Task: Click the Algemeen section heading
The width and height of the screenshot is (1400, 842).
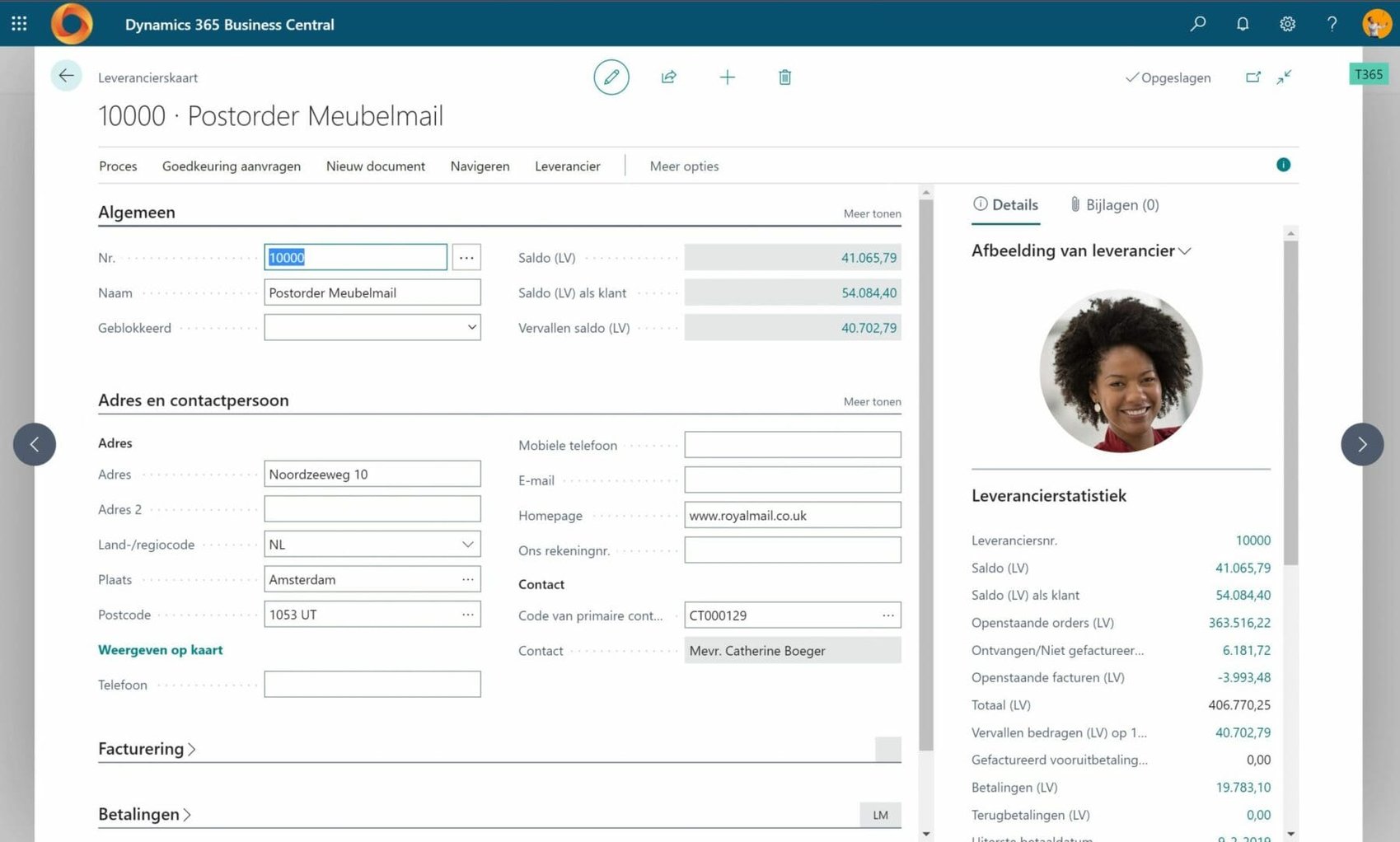Action: (x=137, y=212)
